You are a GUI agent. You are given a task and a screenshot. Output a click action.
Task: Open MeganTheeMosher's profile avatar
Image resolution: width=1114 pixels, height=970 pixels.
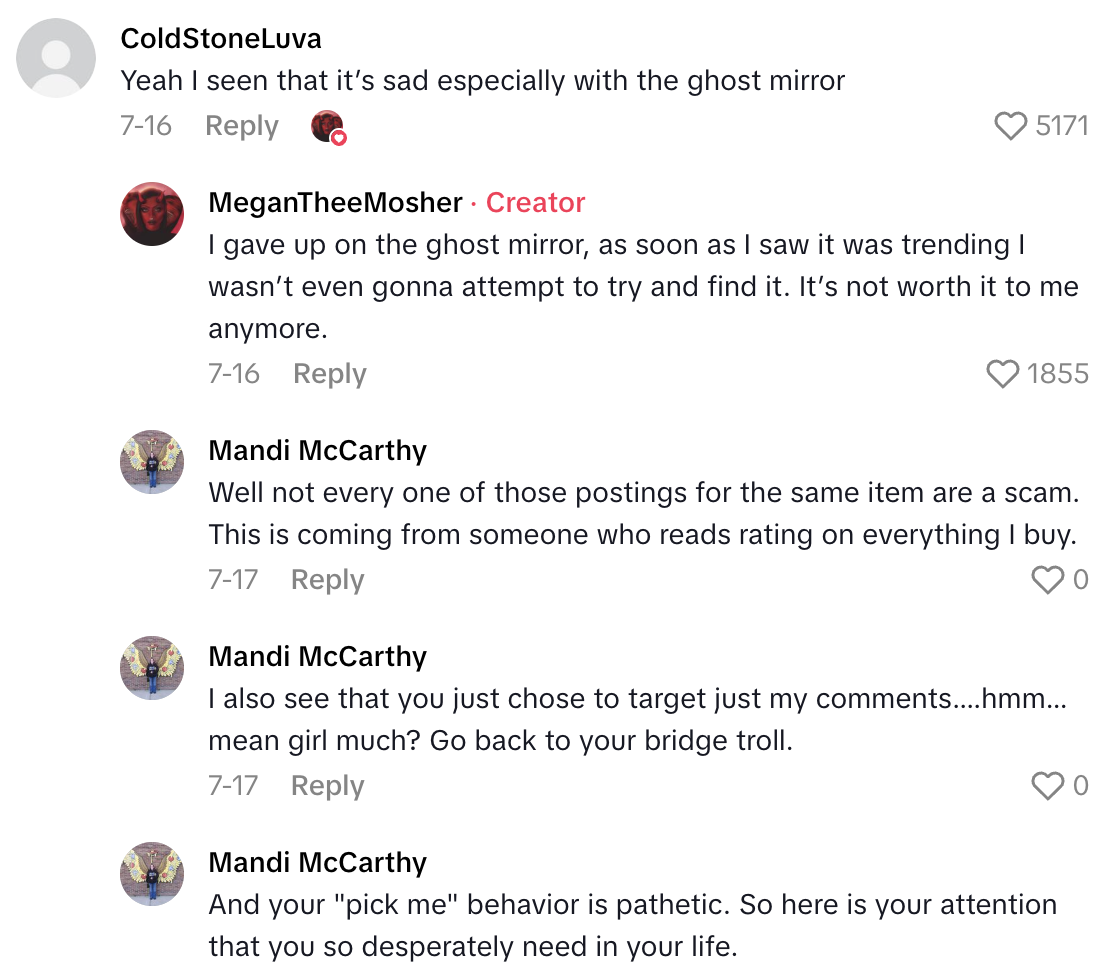[152, 214]
